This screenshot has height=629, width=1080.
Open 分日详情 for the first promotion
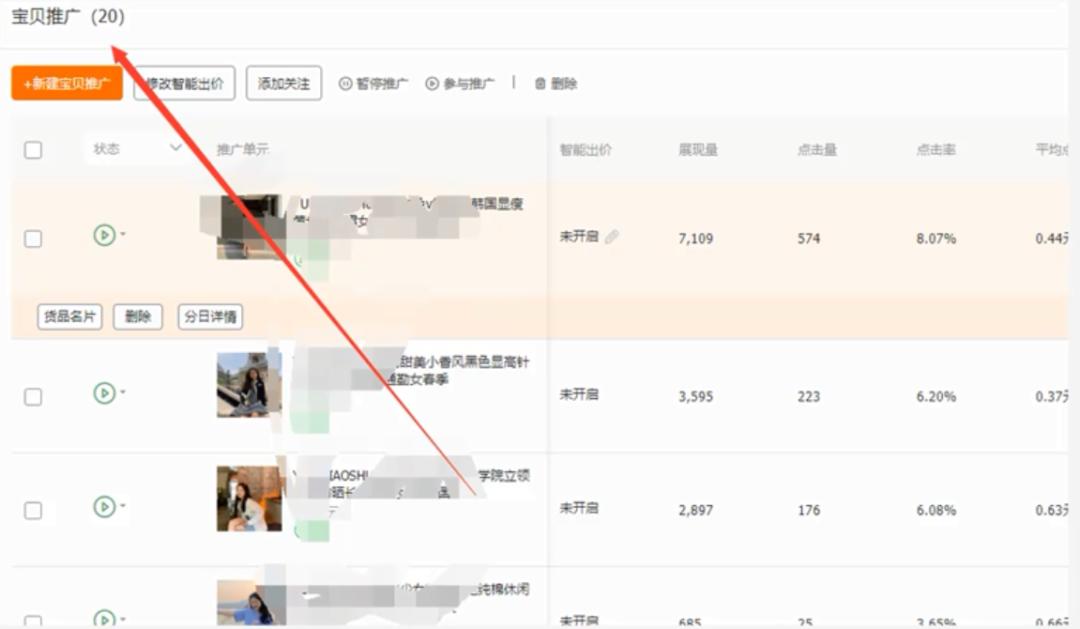(210, 316)
